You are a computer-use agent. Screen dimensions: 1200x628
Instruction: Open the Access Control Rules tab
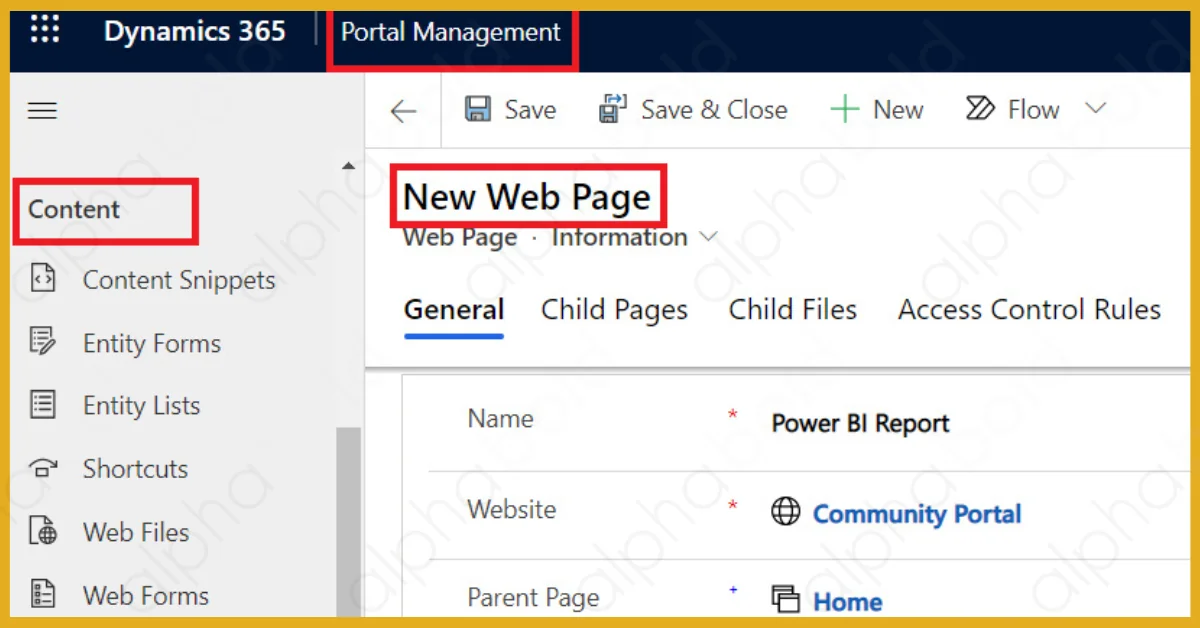tap(1030, 310)
